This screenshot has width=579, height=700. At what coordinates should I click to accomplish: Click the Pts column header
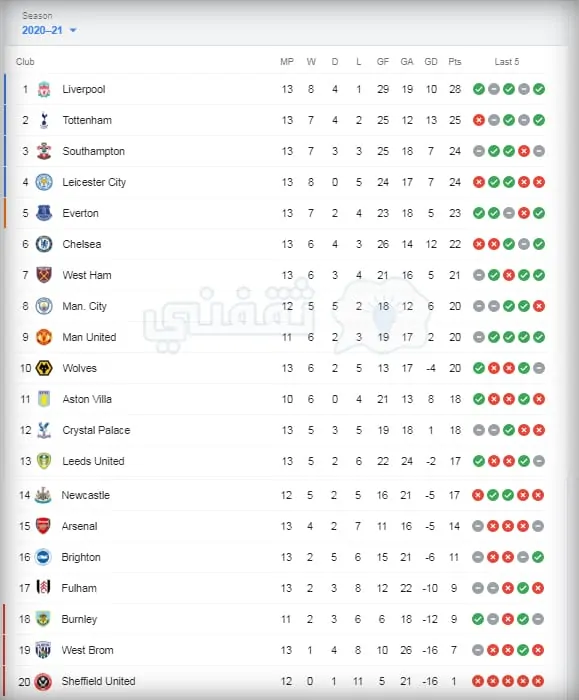[x=454, y=62]
